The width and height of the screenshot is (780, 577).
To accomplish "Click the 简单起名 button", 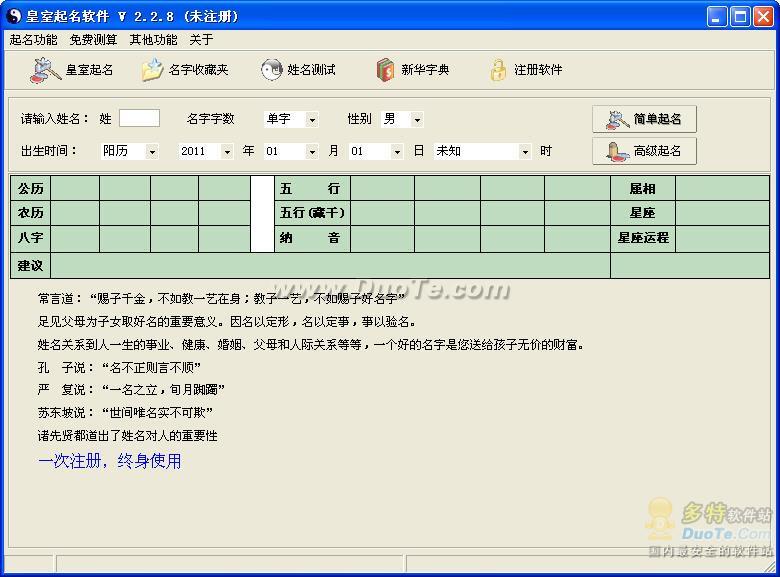I will 644,119.
